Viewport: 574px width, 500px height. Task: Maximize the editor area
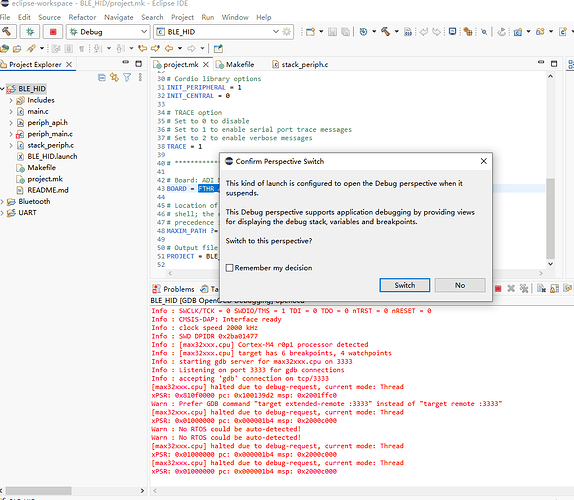(554, 64)
